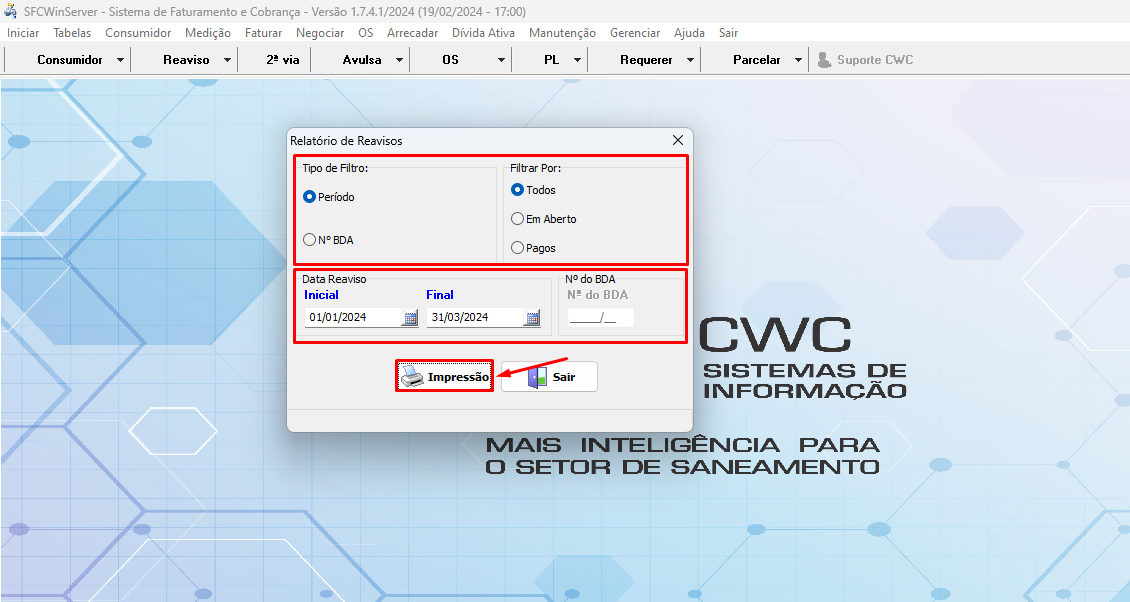Choose the Em Aberto filter option

coord(517,219)
